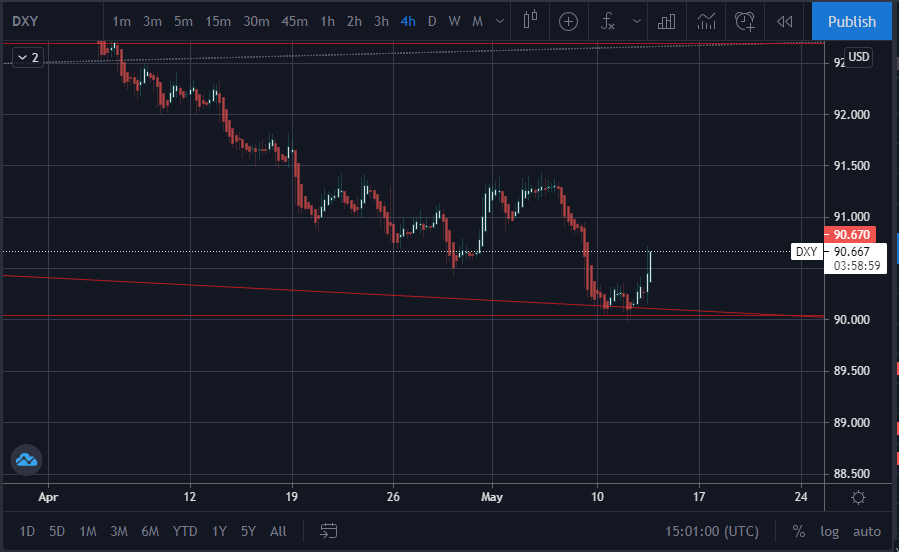The width and height of the screenshot is (899, 552).
Task: Click the red 90.670 price label
Action: pyautogui.click(x=850, y=234)
